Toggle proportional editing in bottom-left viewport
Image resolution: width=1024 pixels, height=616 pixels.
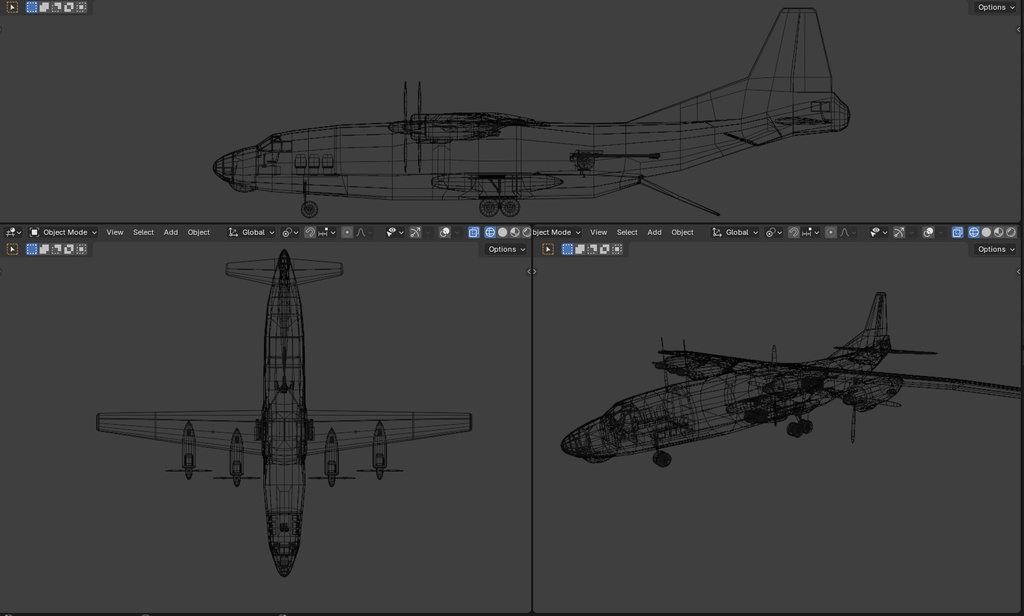click(347, 232)
